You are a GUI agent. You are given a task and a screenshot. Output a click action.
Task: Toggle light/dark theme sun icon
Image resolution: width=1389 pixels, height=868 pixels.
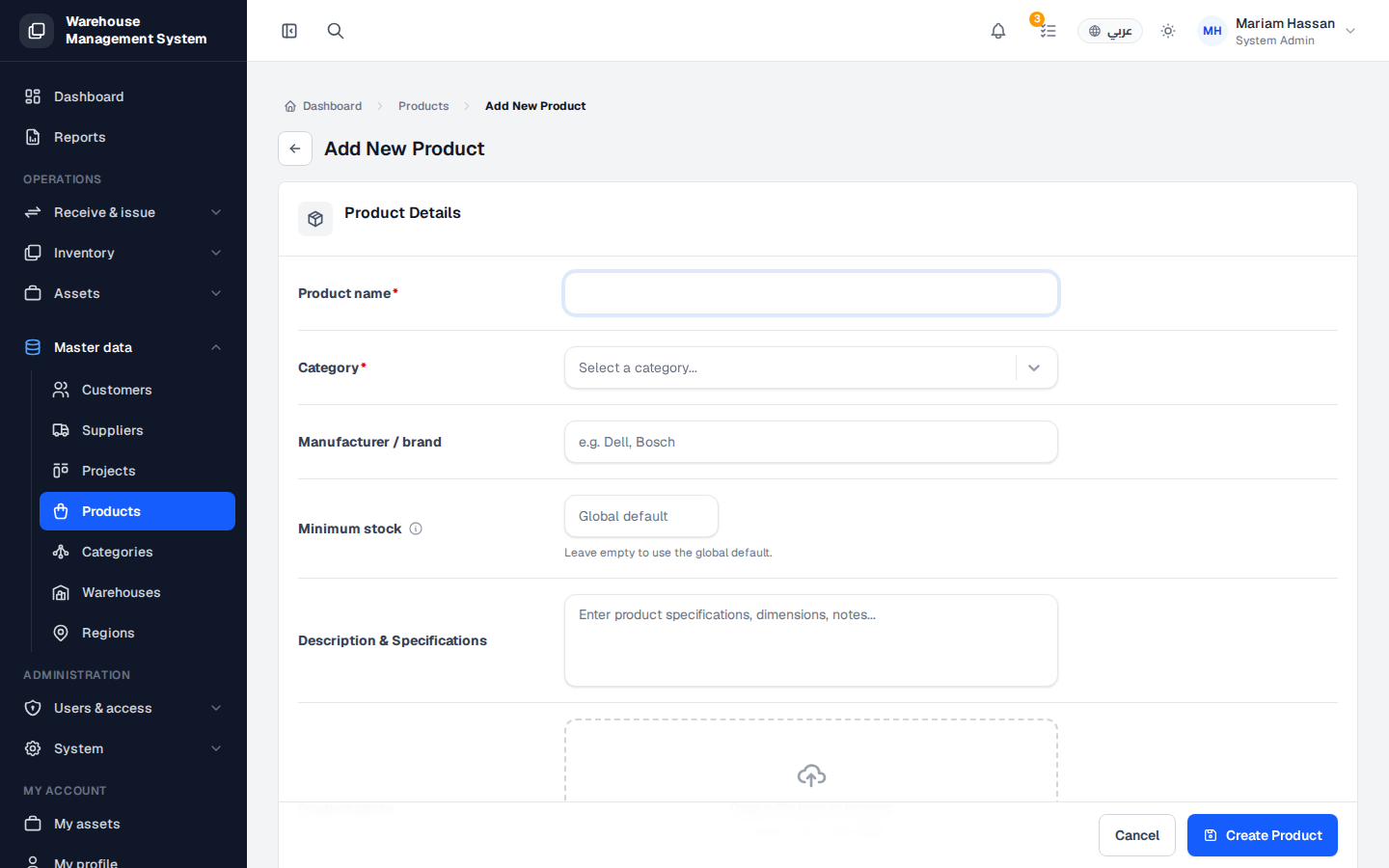click(1168, 31)
